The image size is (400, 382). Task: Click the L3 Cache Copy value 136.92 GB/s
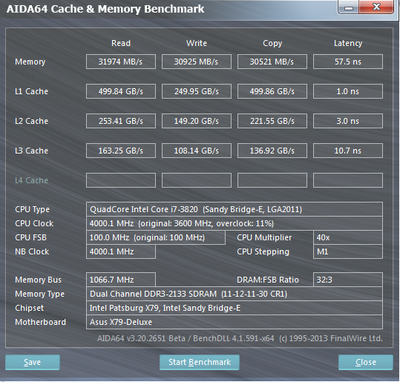pyautogui.click(x=272, y=151)
